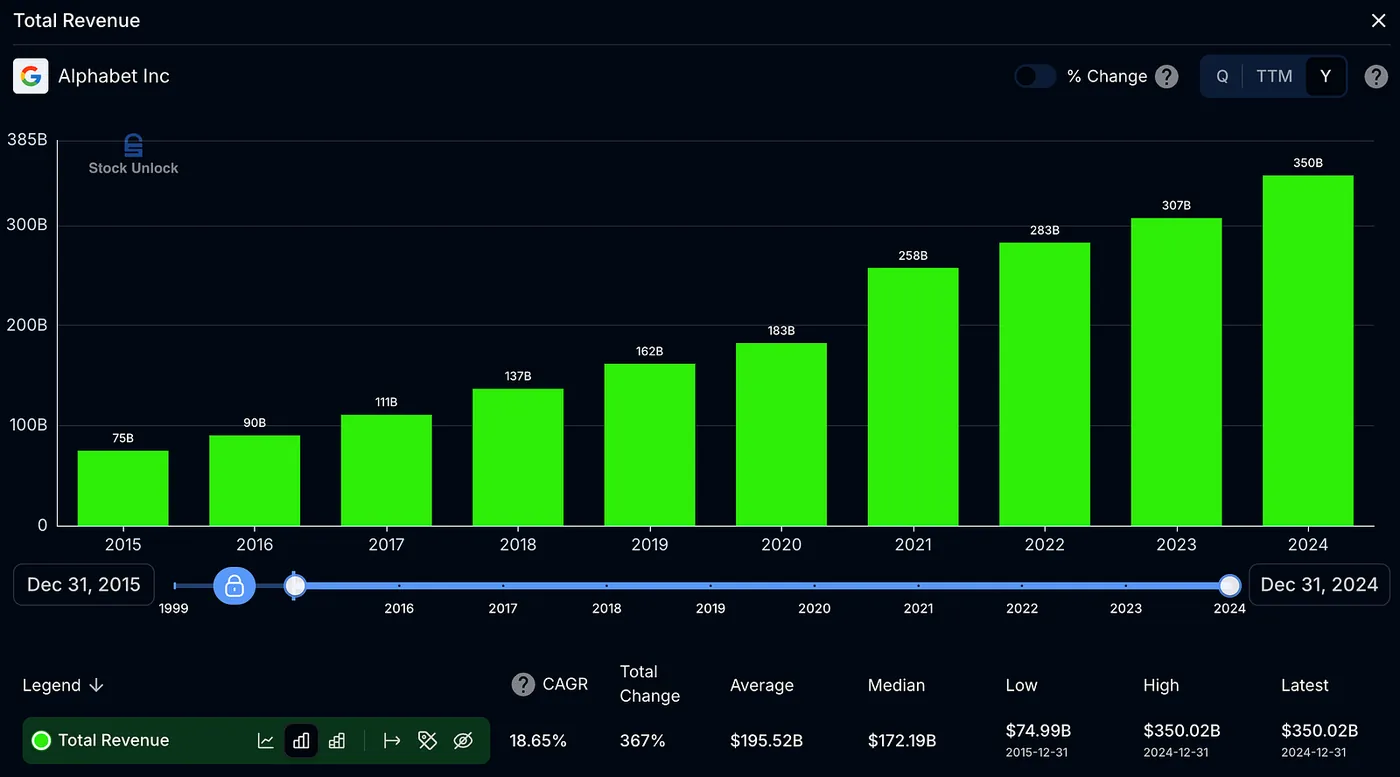Enable the % Change switch
The image size is (1400, 777).
click(1035, 76)
